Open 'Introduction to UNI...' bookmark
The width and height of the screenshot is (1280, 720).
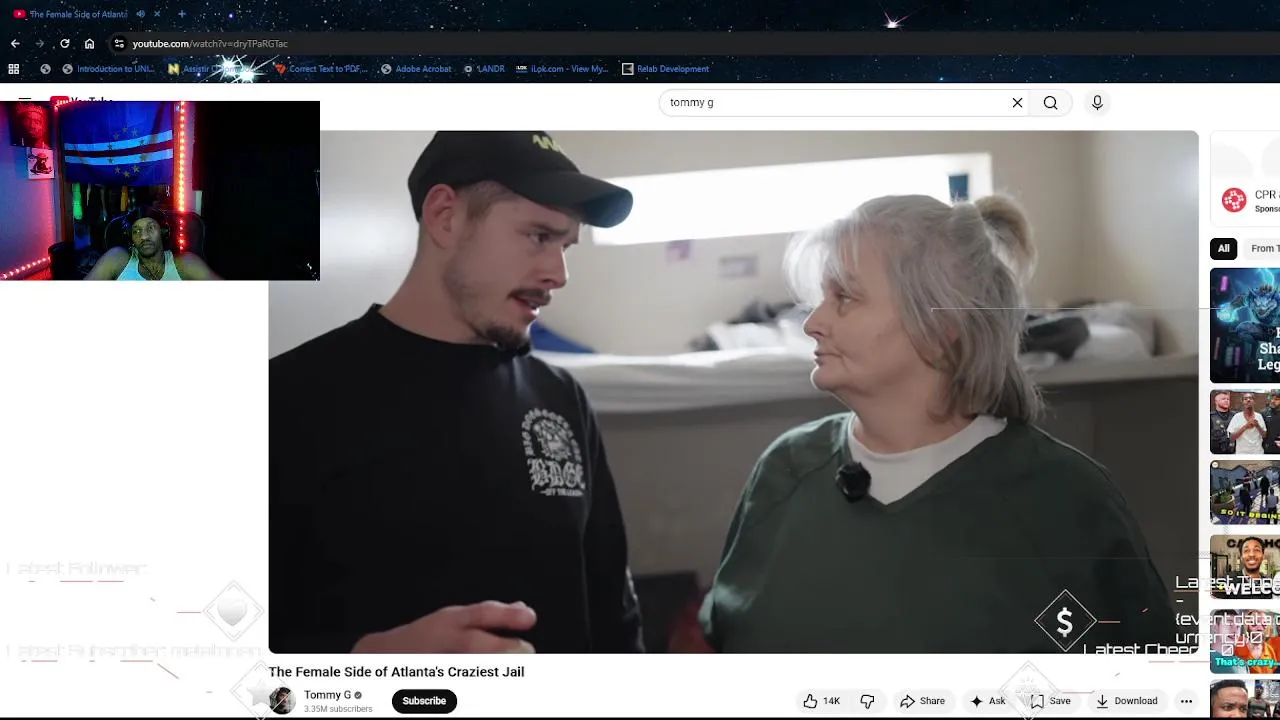[109, 69]
